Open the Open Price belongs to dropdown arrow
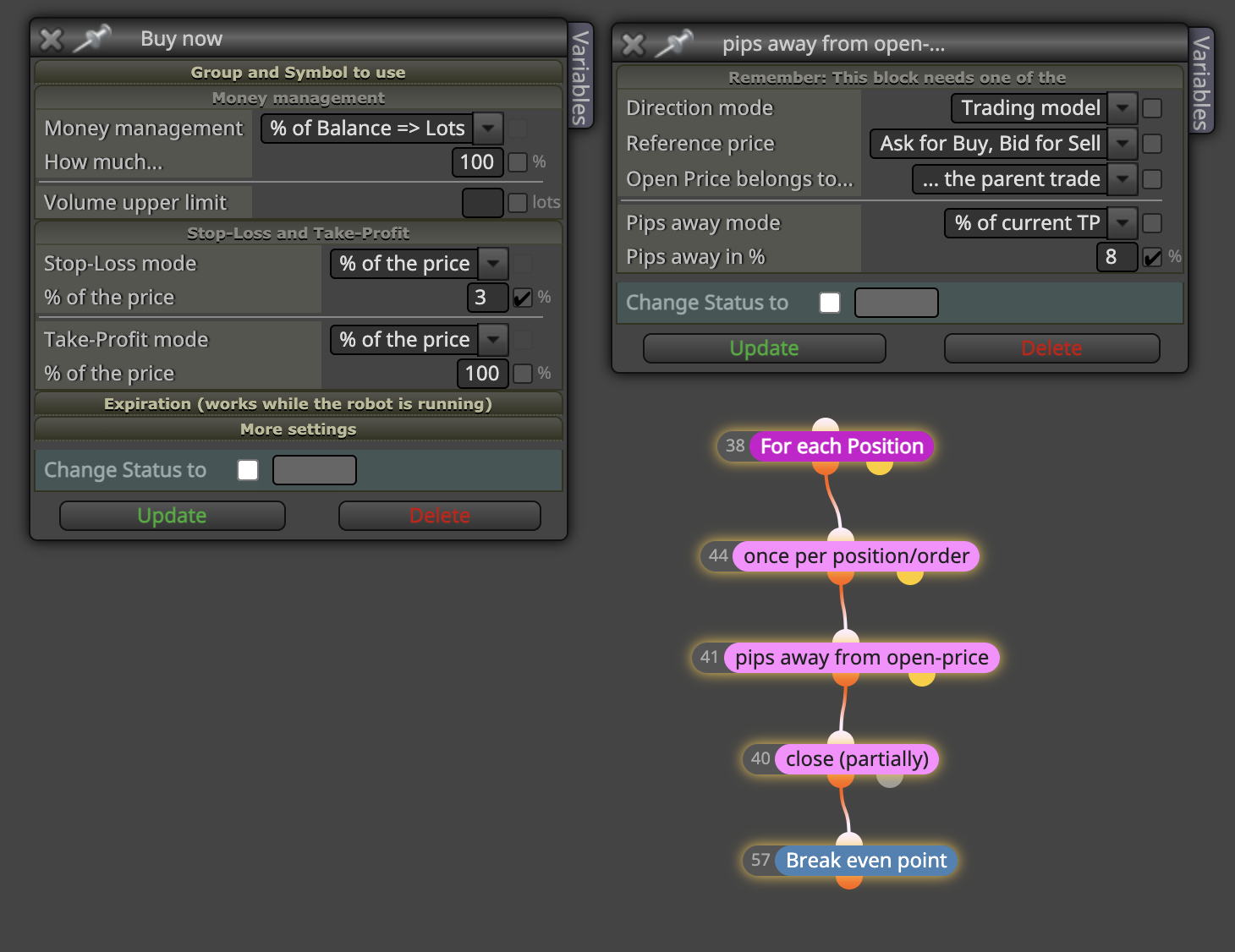 (x=1122, y=179)
